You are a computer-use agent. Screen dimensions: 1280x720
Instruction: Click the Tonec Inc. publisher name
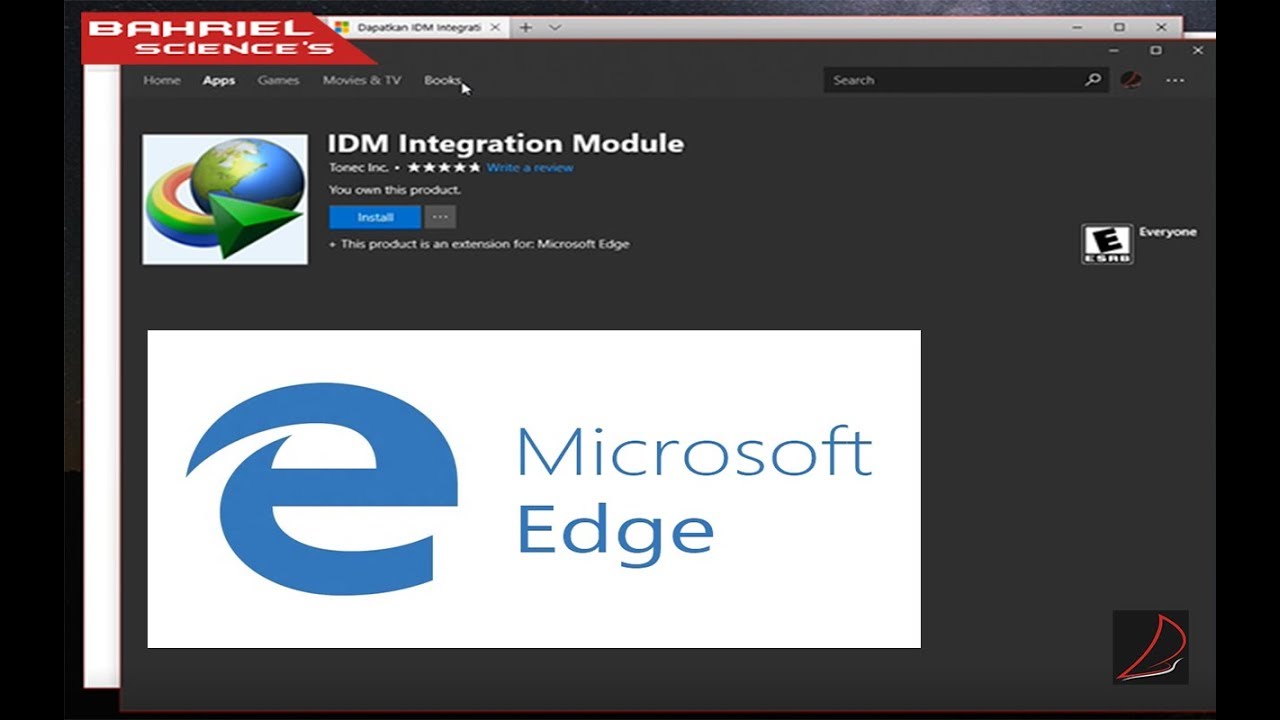point(359,168)
